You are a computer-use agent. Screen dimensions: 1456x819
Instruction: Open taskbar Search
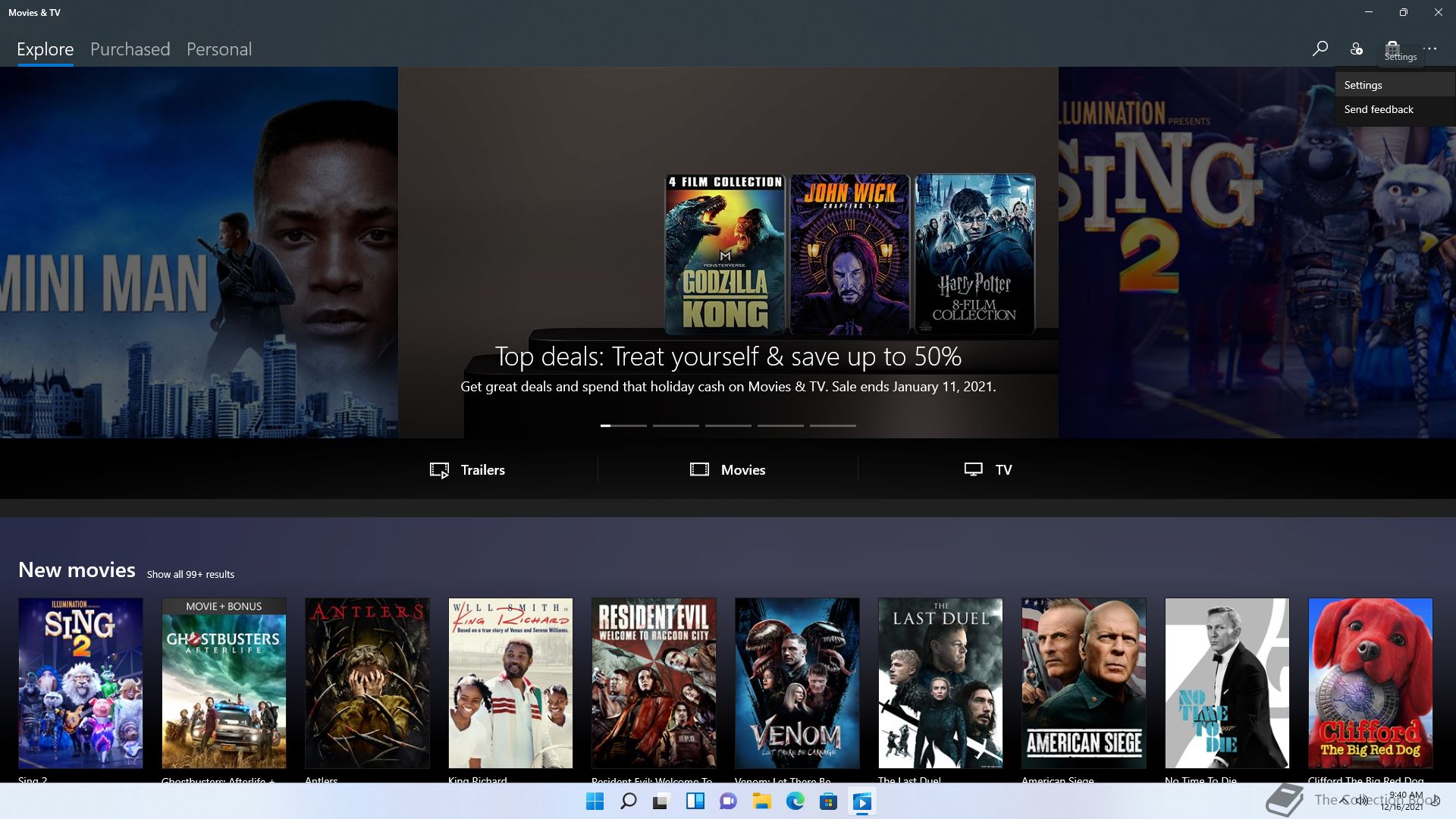coord(628,802)
